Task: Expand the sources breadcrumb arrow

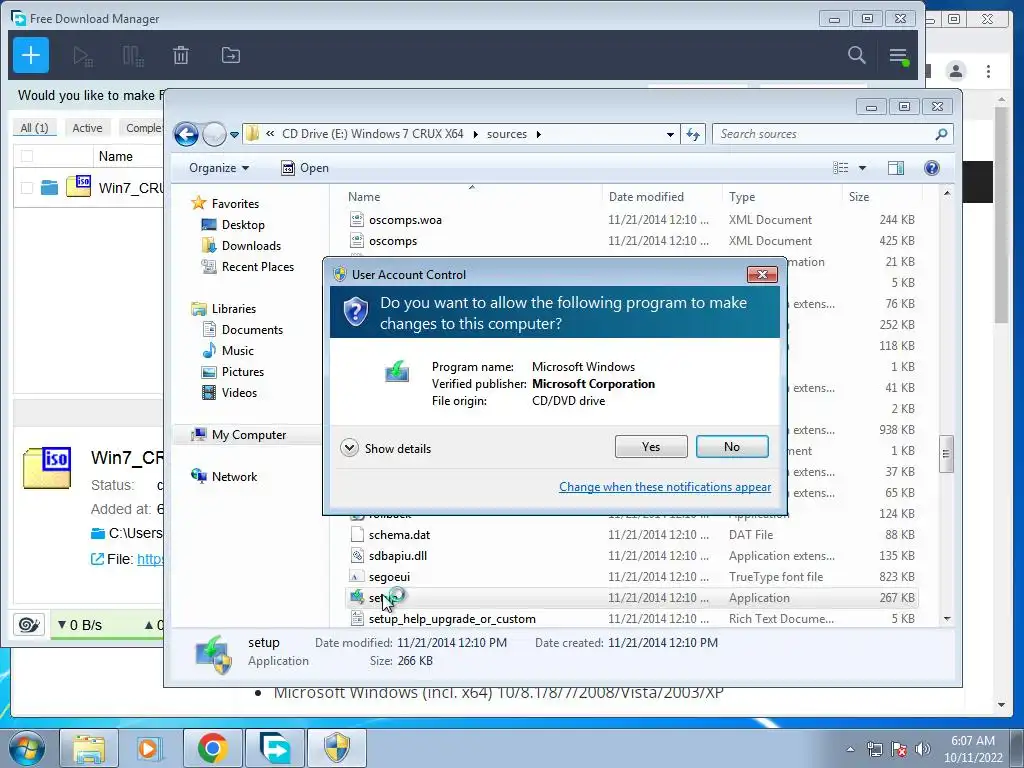Action: click(x=538, y=135)
